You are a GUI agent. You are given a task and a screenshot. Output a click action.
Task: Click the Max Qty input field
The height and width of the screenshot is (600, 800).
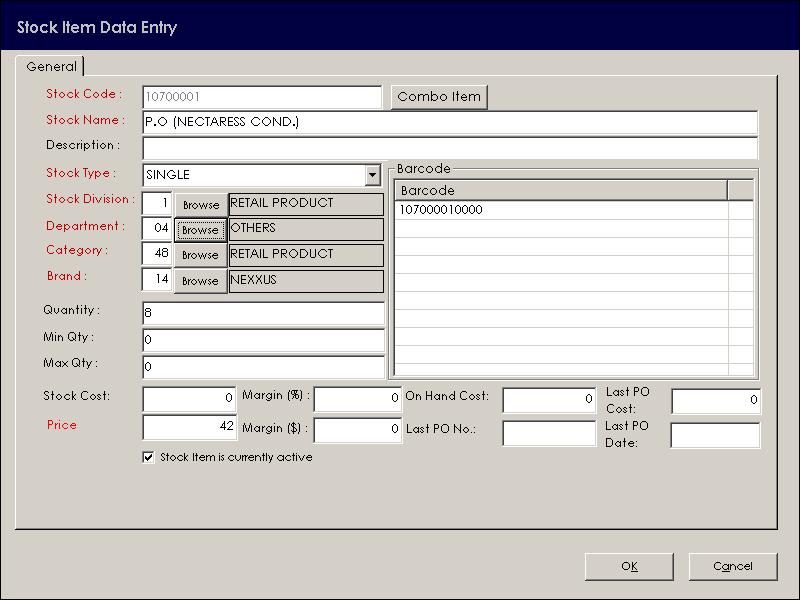tap(263, 367)
